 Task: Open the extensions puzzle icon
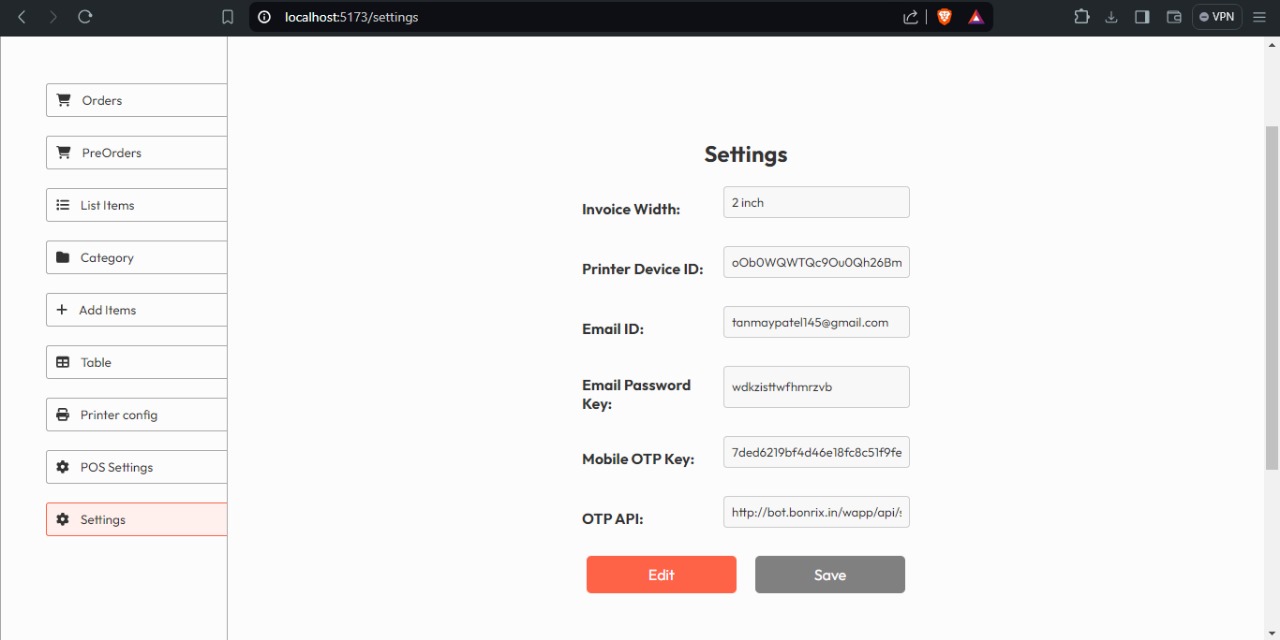[x=1082, y=17]
